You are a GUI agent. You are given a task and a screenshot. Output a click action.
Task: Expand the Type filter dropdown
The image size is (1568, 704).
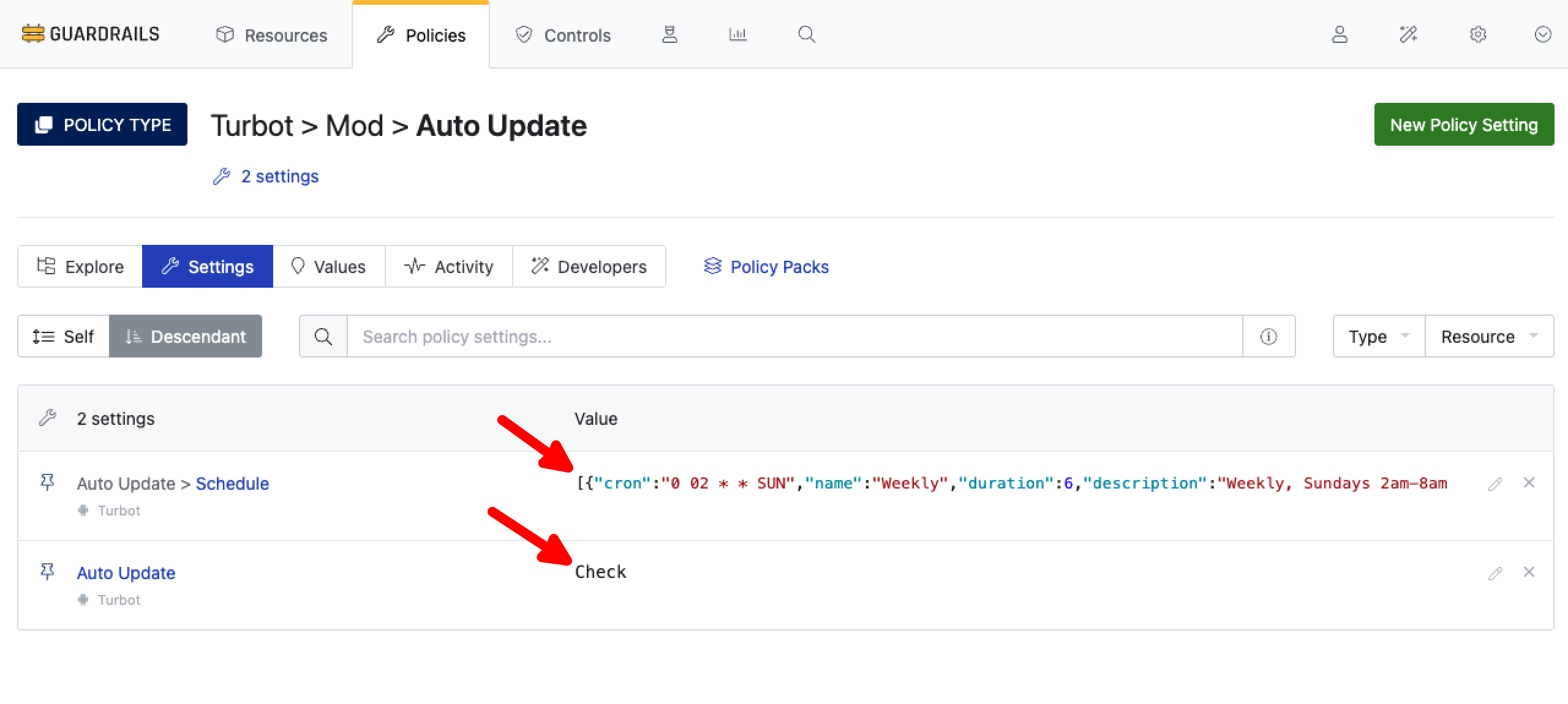(1379, 336)
